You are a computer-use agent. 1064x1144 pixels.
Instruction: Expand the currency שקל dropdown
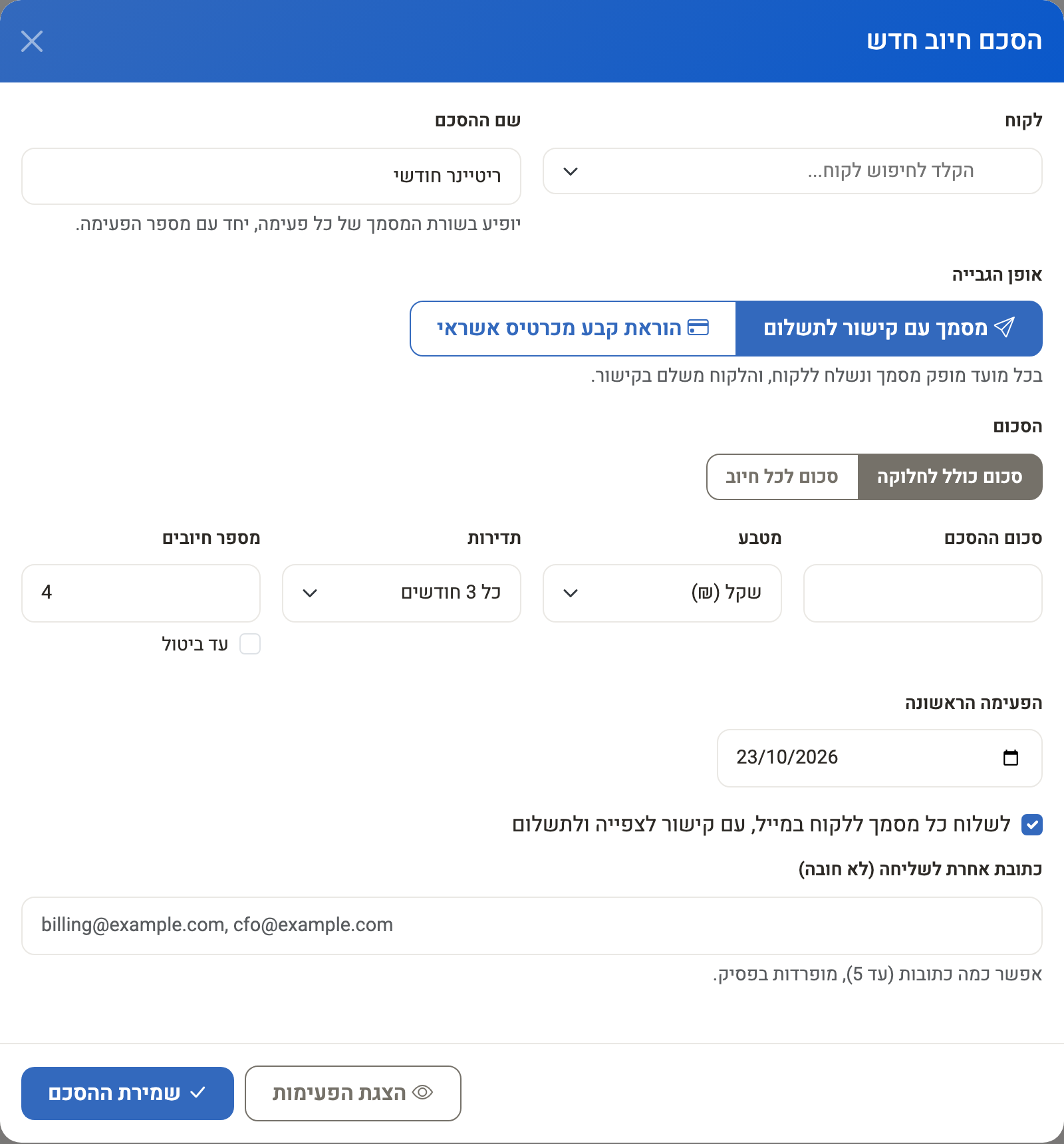662,593
